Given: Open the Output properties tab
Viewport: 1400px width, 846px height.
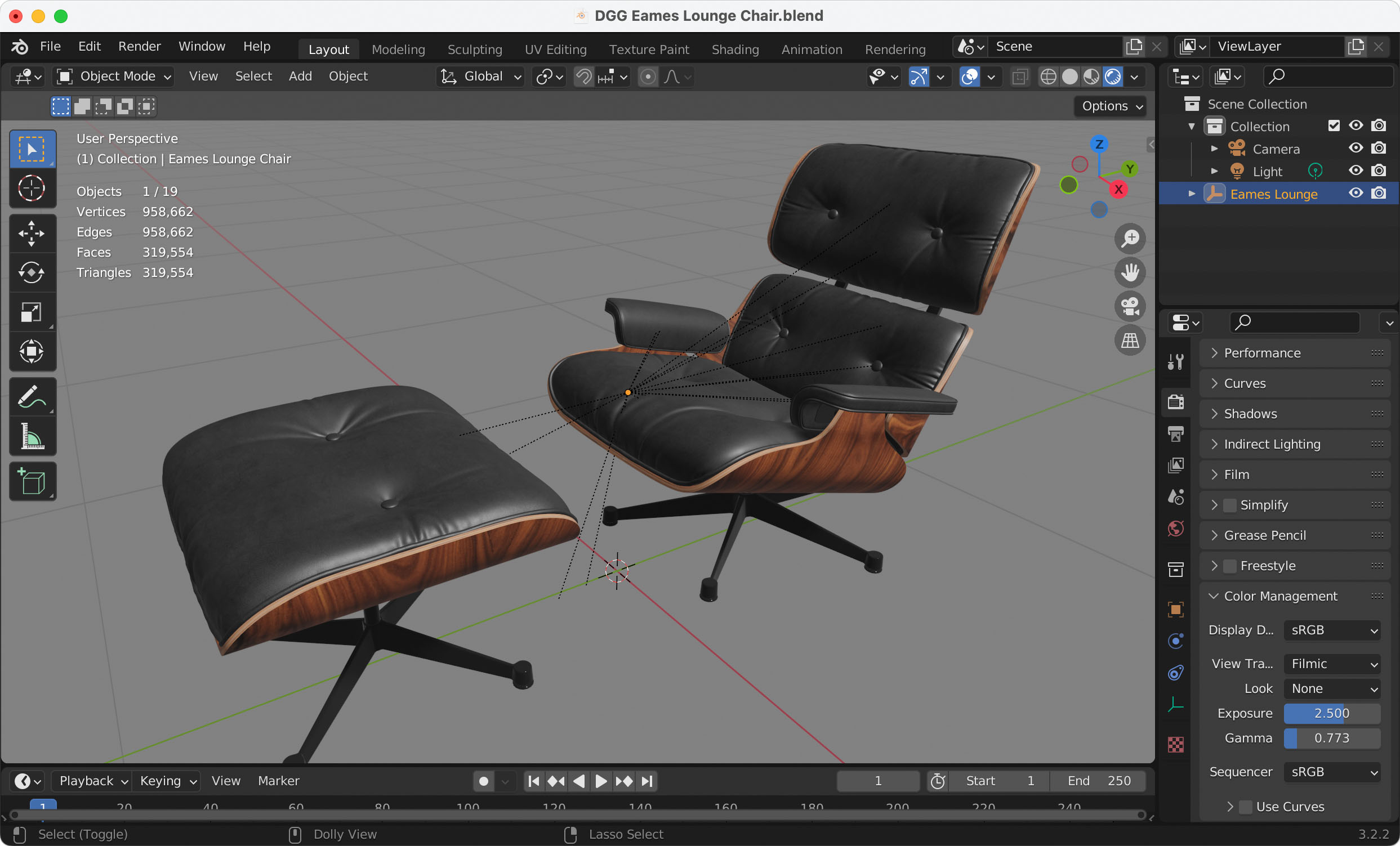Looking at the screenshot, I should point(1175,433).
